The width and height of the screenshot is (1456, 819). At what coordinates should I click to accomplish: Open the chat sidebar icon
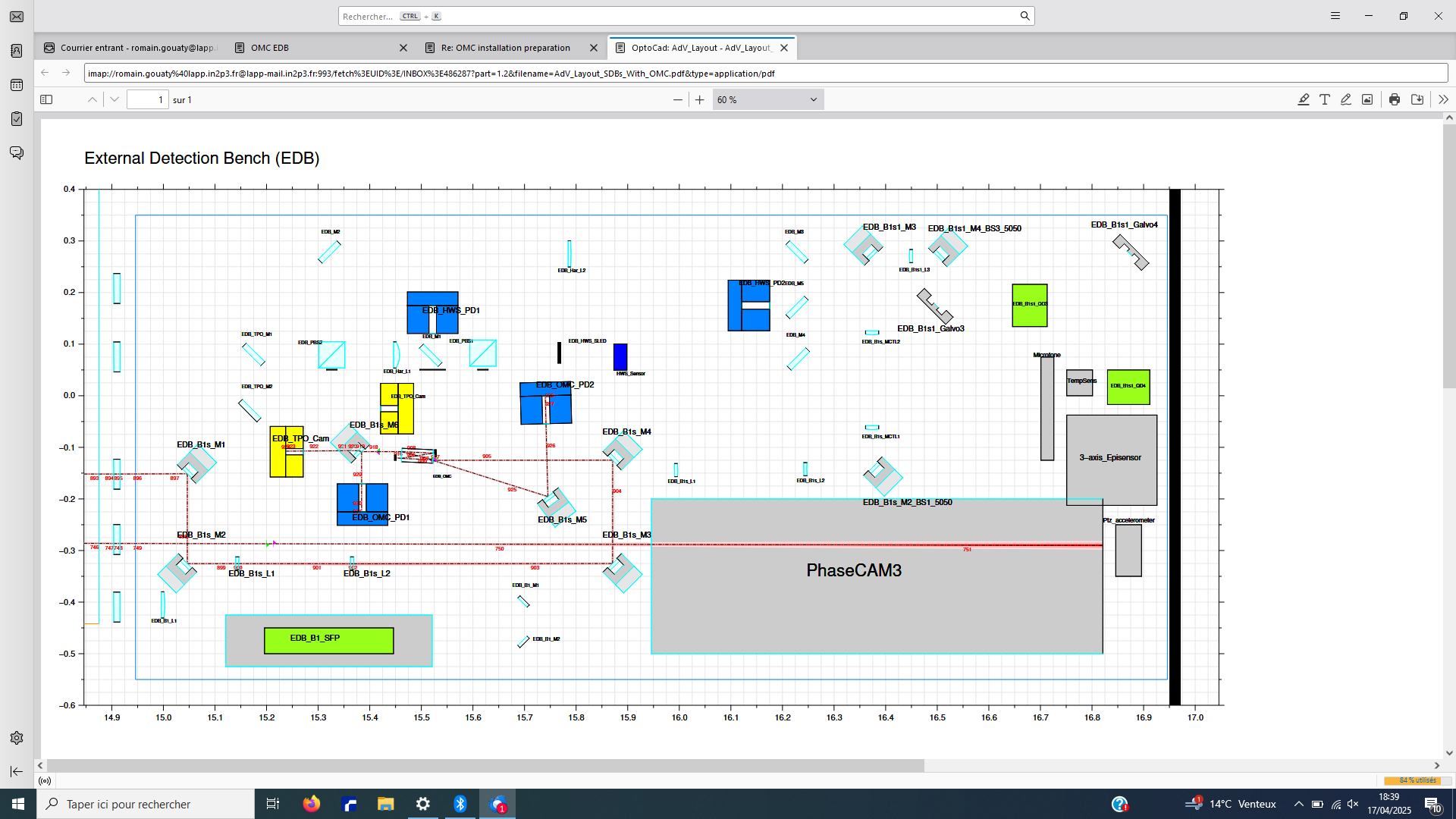pos(17,153)
